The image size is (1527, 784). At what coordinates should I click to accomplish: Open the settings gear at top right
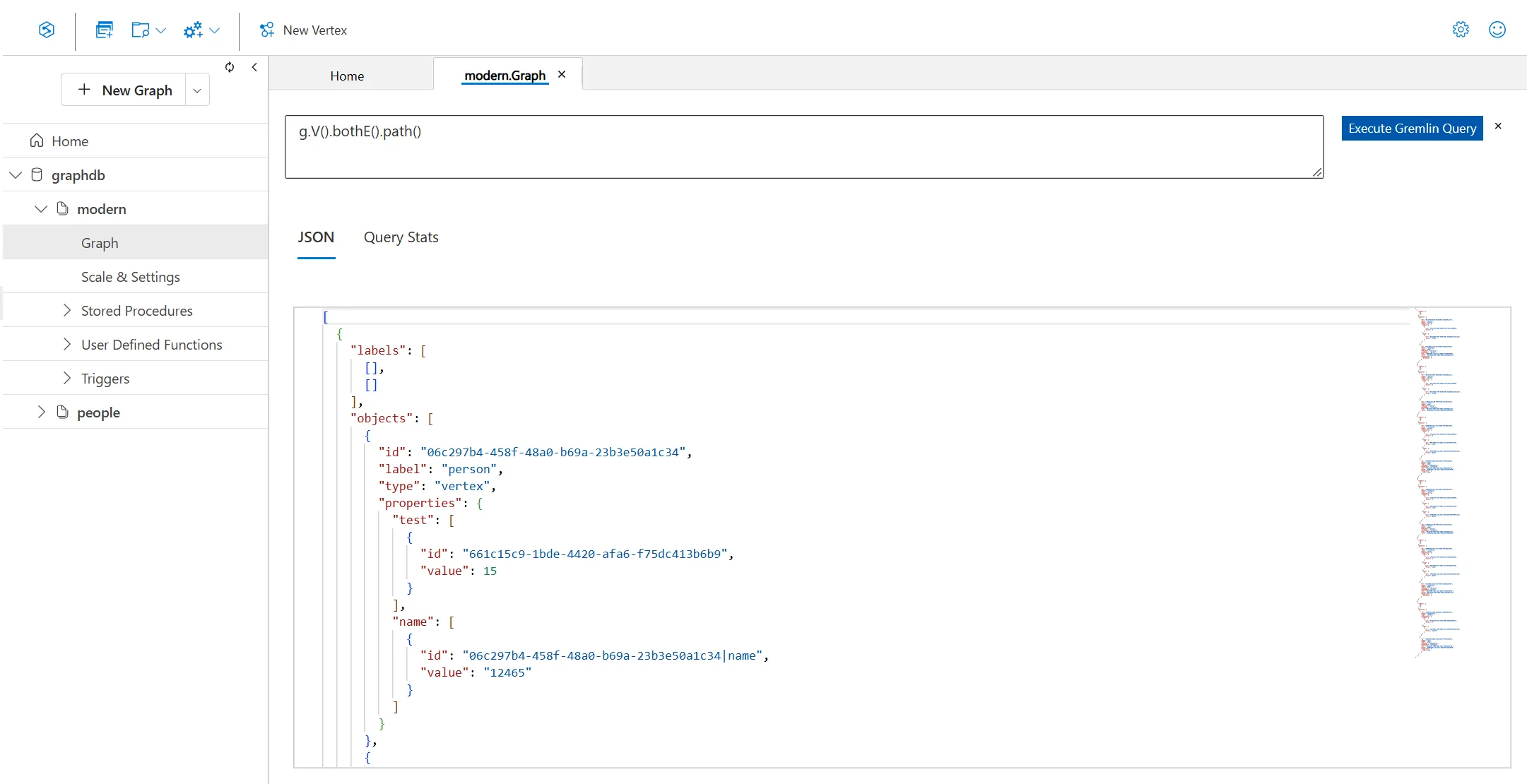pyautogui.click(x=1461, y=30)
